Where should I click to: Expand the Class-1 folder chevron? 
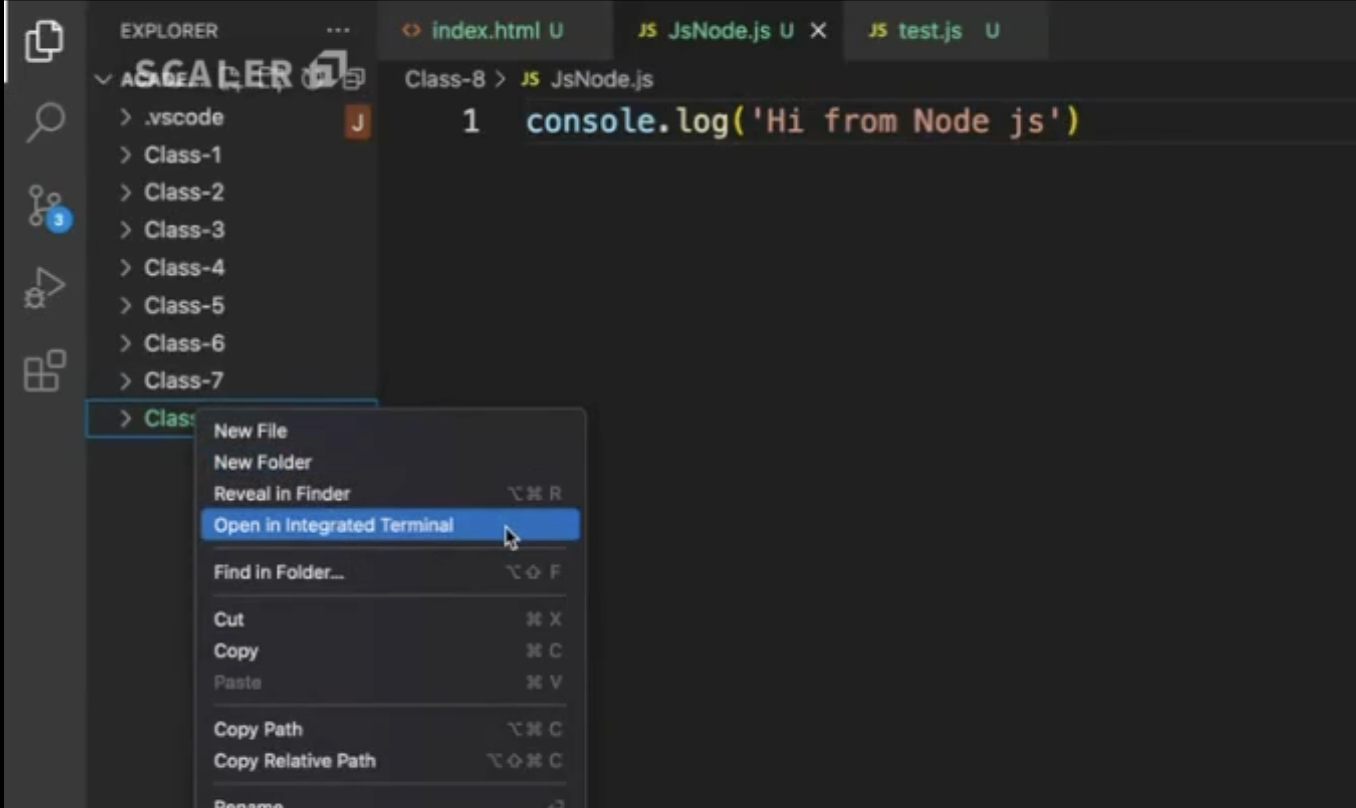pyautogui.click(x=126, y=155)
